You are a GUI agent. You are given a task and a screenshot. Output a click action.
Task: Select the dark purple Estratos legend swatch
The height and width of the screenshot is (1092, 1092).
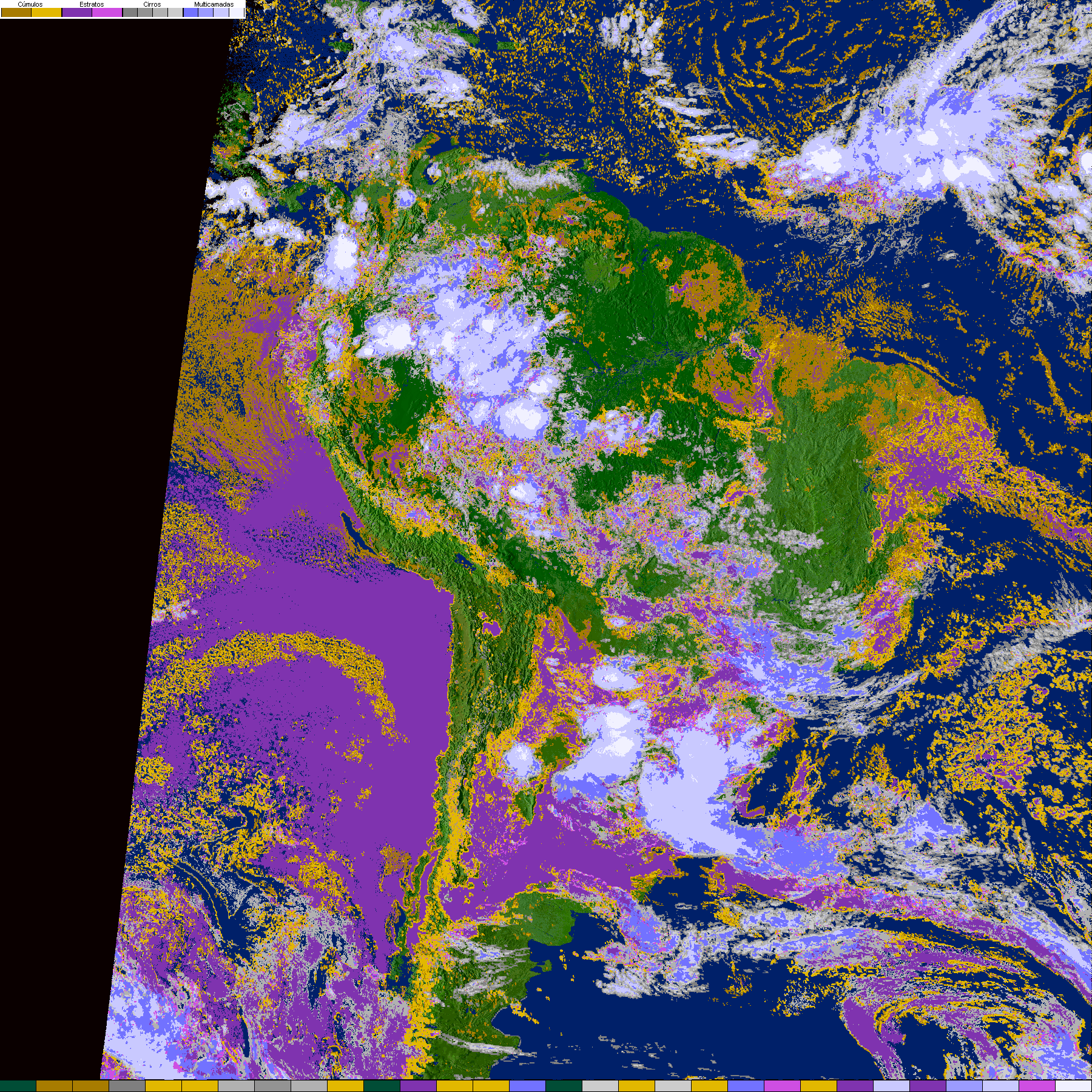tap(77, 12)
